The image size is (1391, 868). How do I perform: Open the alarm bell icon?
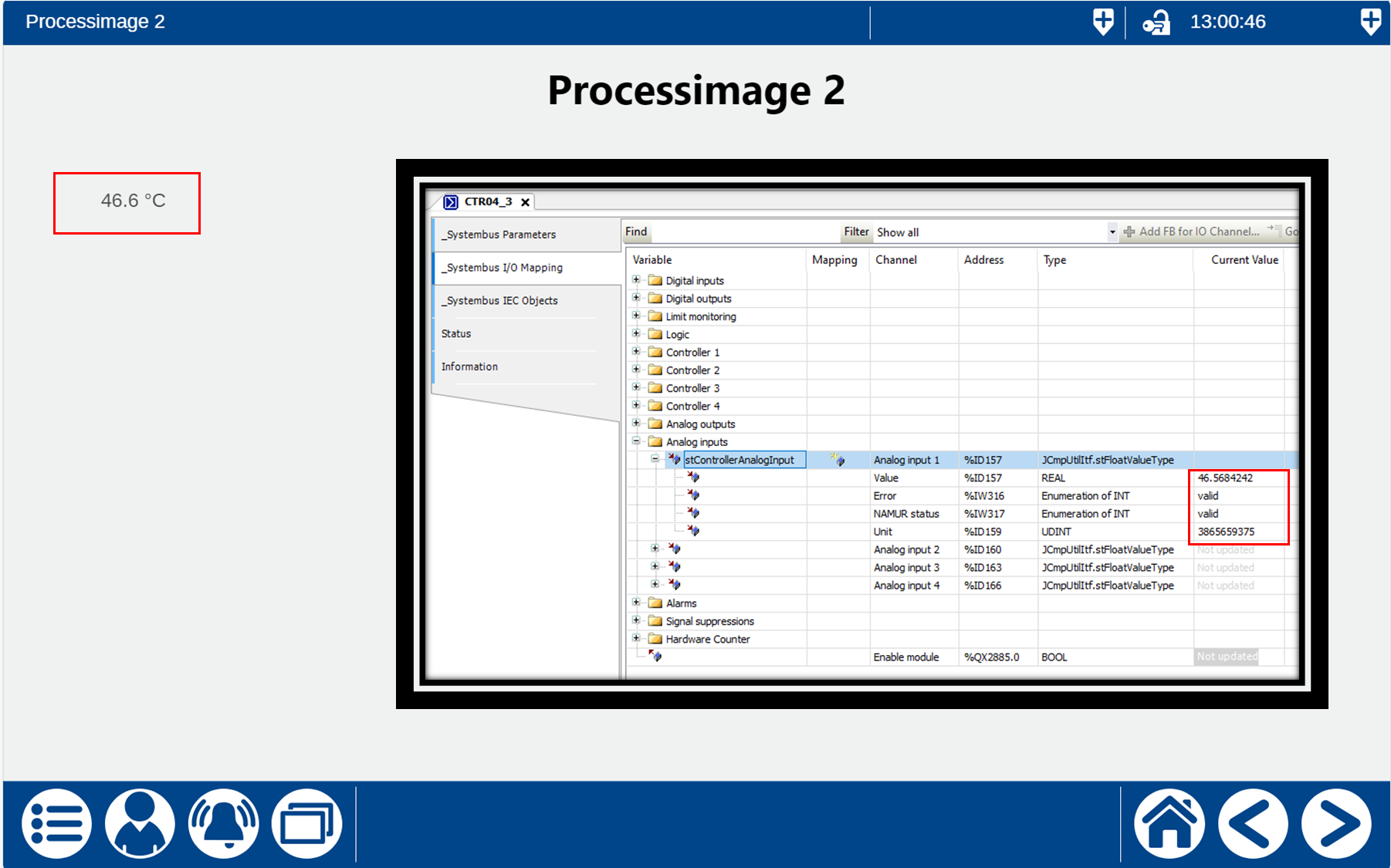(x=223, y=823)
